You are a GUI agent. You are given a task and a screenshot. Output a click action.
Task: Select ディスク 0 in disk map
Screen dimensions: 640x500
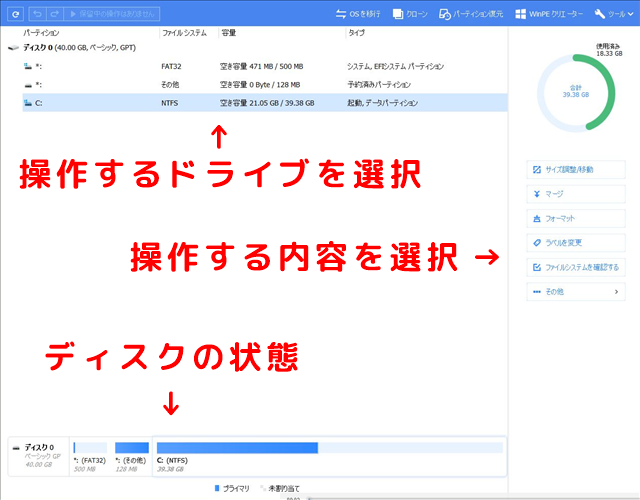pyautogui.click(x=38, y=456)
